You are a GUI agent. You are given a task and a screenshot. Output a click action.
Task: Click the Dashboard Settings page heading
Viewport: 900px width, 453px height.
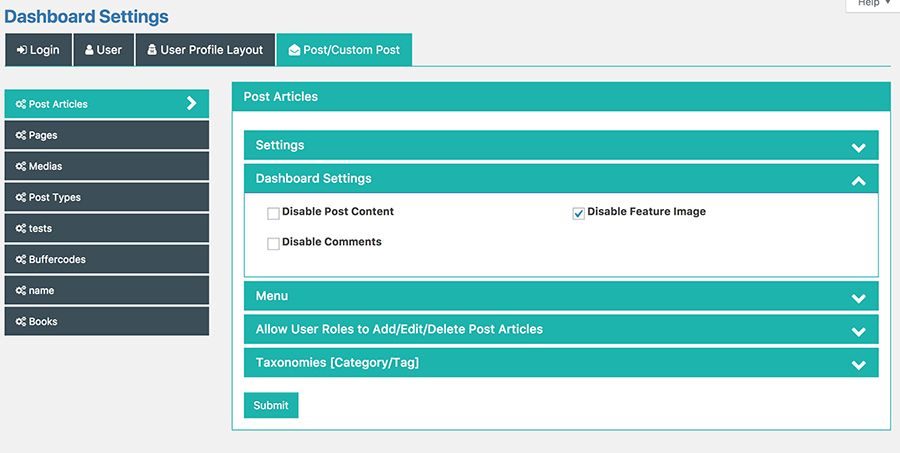coord(86,17)
